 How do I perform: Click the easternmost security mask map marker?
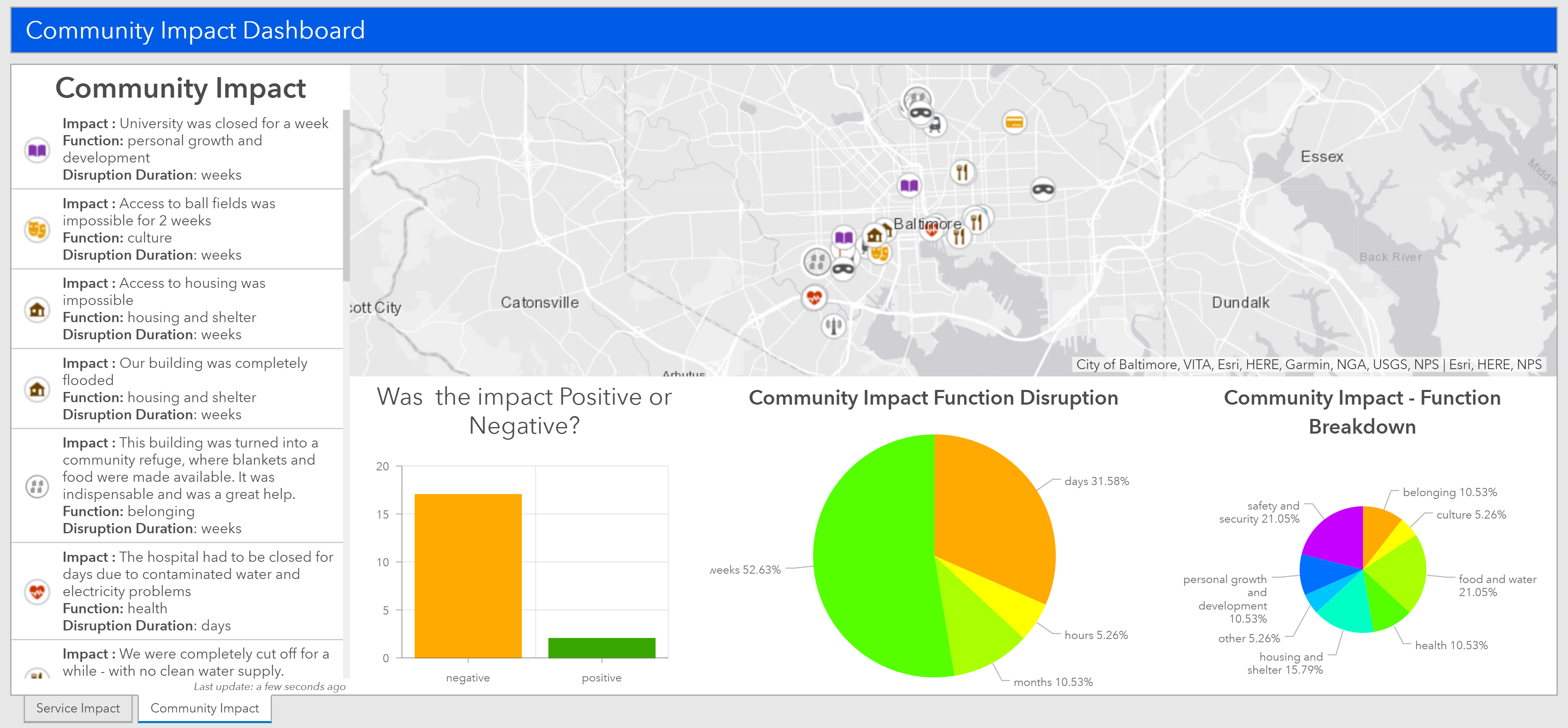coord(1043,189)
